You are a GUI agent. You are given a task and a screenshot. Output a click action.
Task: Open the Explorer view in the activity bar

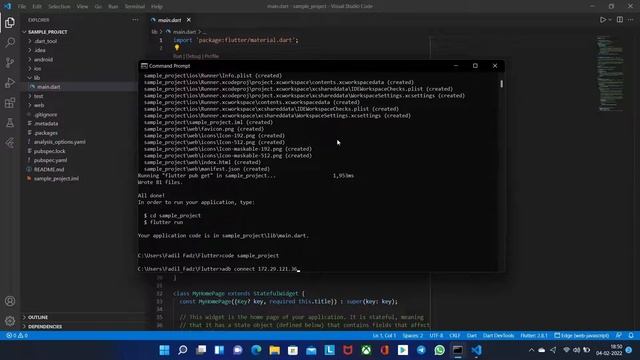point(10,22)
